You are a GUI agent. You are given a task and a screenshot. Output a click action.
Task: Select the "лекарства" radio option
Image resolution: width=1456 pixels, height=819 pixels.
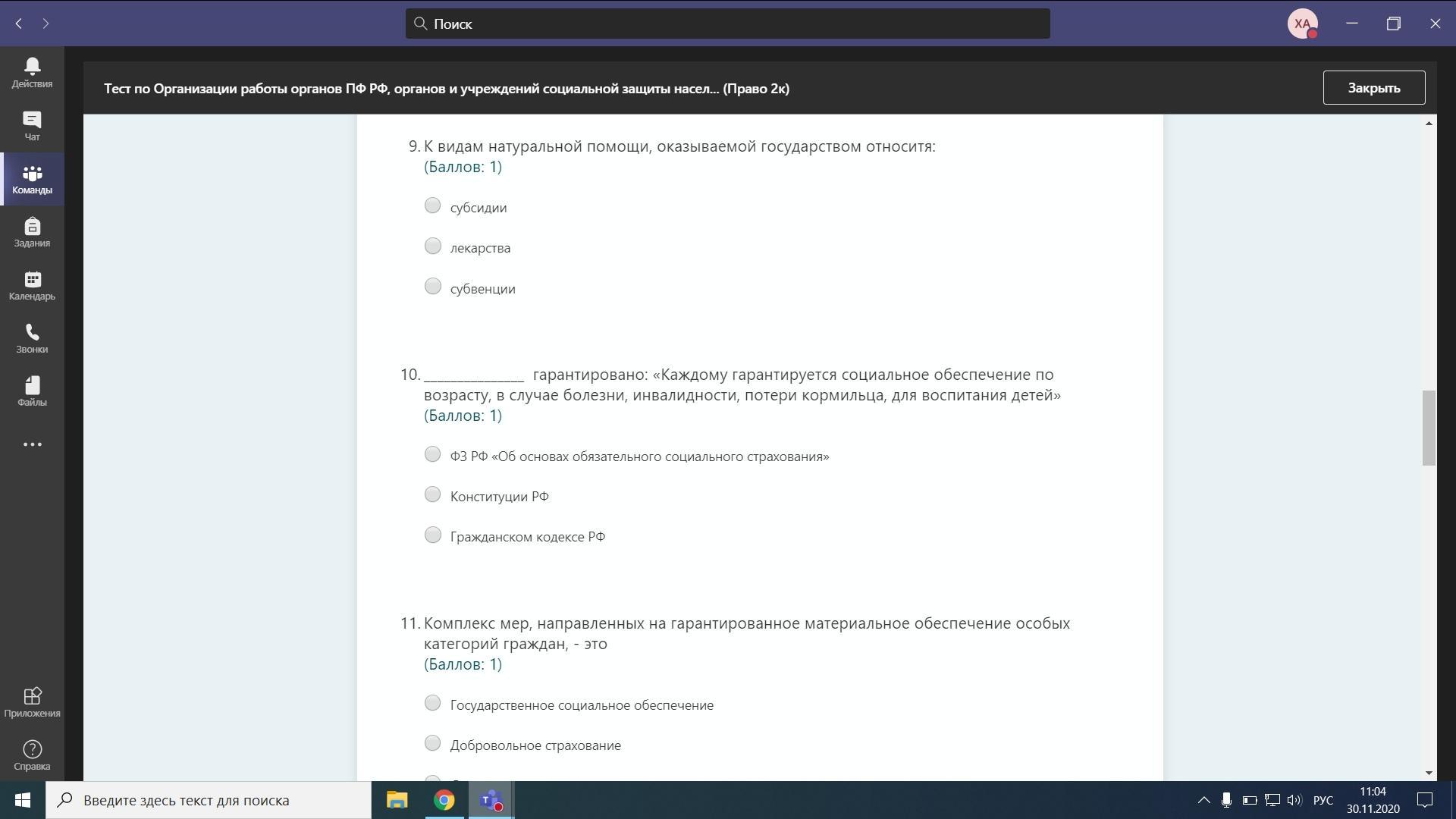click(432, 246)
